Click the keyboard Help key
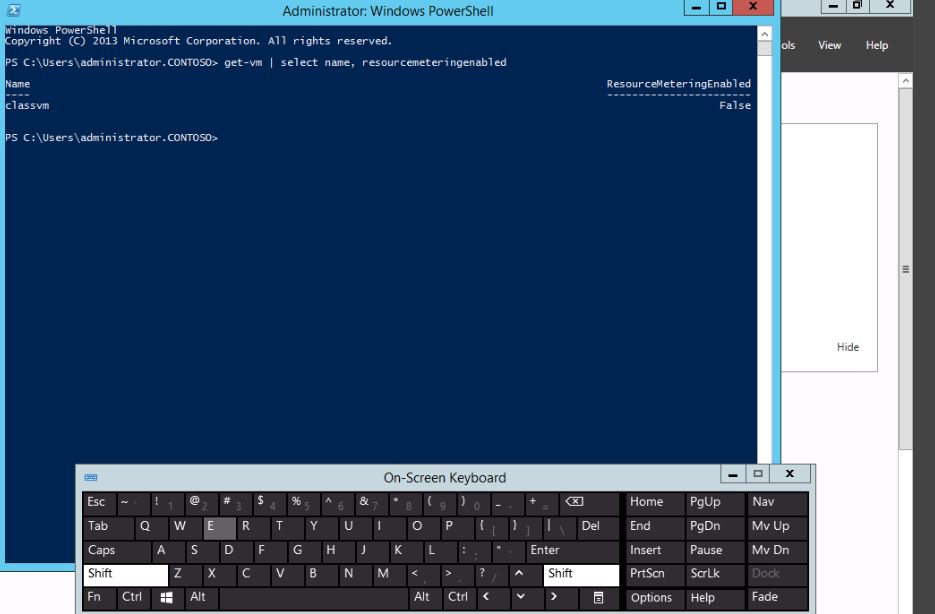 point(714,598)
